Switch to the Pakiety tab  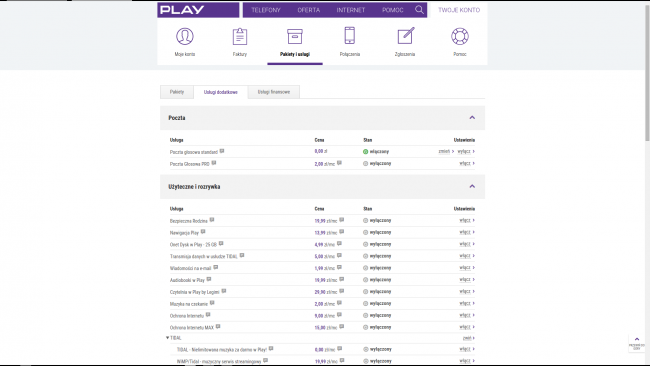pyautogui.click(x=177, y=92)
